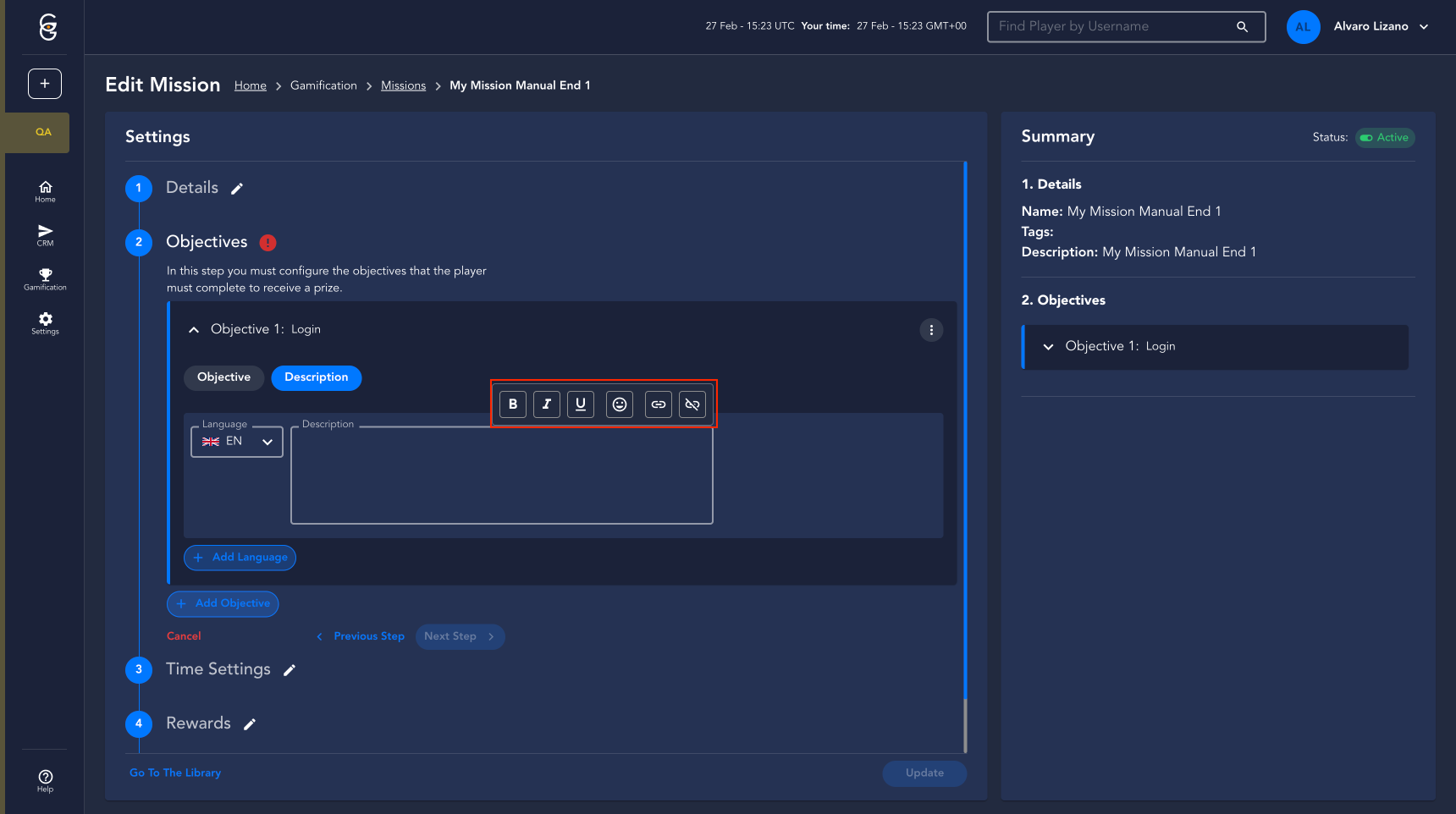The width and height of the screenshot is (1456, 814).
Task: Select the Description tab
Action: 316,377
